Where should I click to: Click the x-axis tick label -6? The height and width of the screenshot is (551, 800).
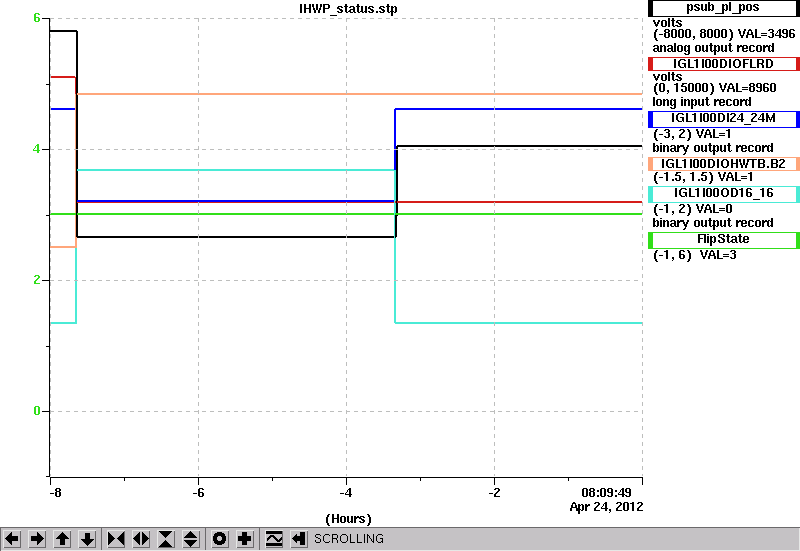[x=198, y=493]
